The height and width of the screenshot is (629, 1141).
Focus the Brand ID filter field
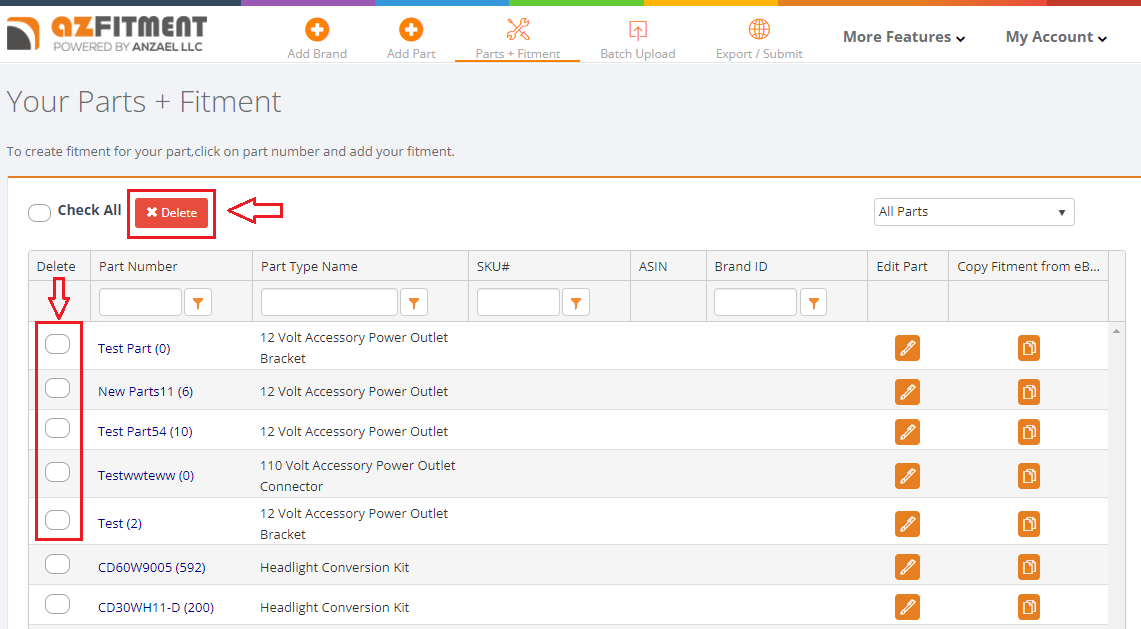755,302
